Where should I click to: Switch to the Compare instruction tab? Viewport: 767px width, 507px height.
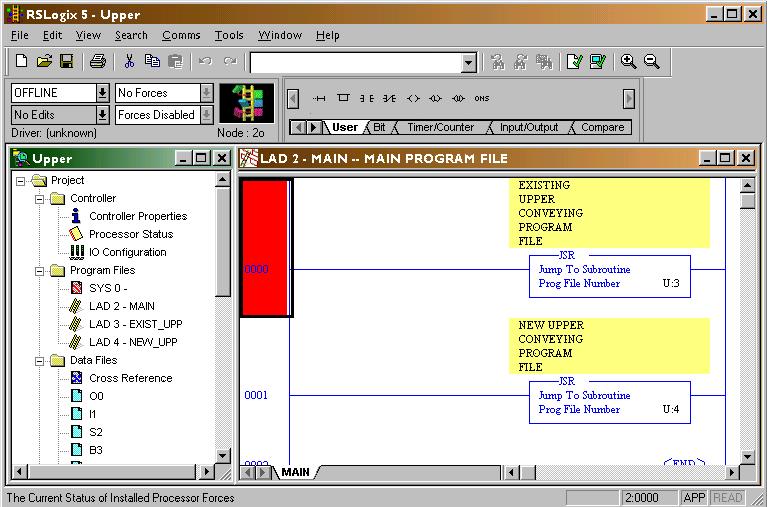tap(603, 127)
